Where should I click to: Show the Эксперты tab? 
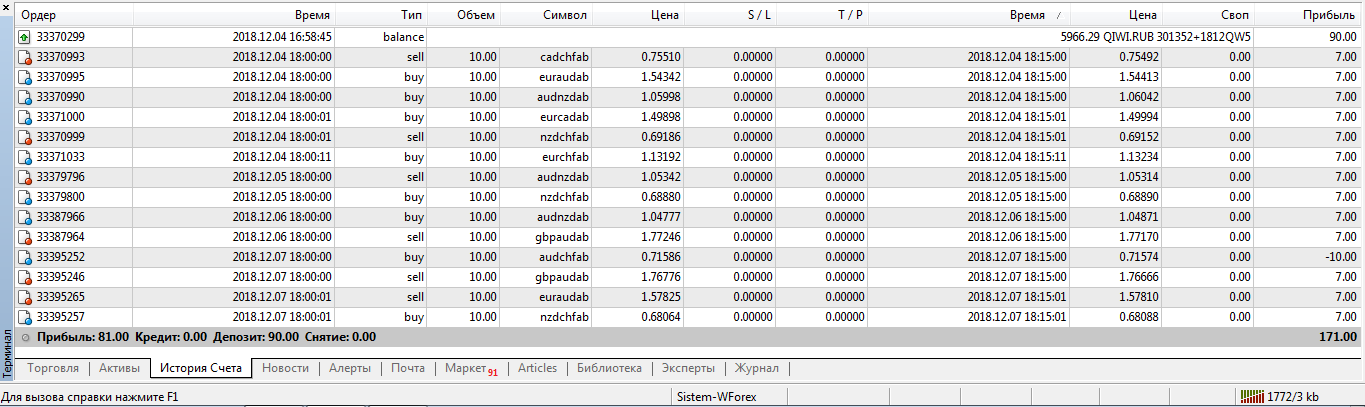[x=687, y=368]
